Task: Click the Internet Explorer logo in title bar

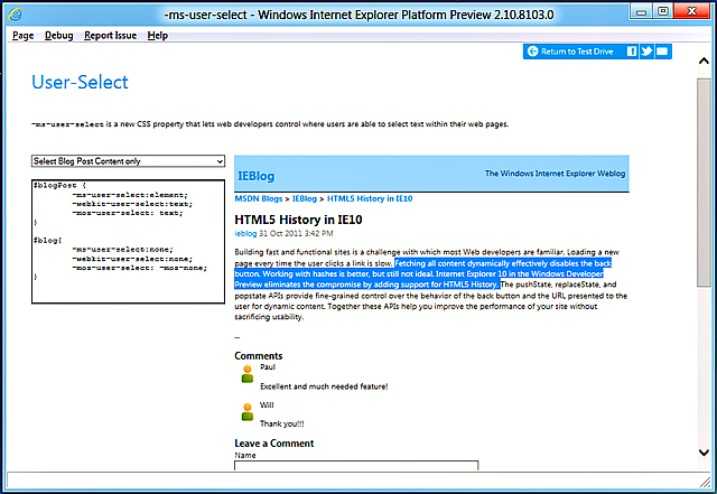Action: [x=15, y=15]
